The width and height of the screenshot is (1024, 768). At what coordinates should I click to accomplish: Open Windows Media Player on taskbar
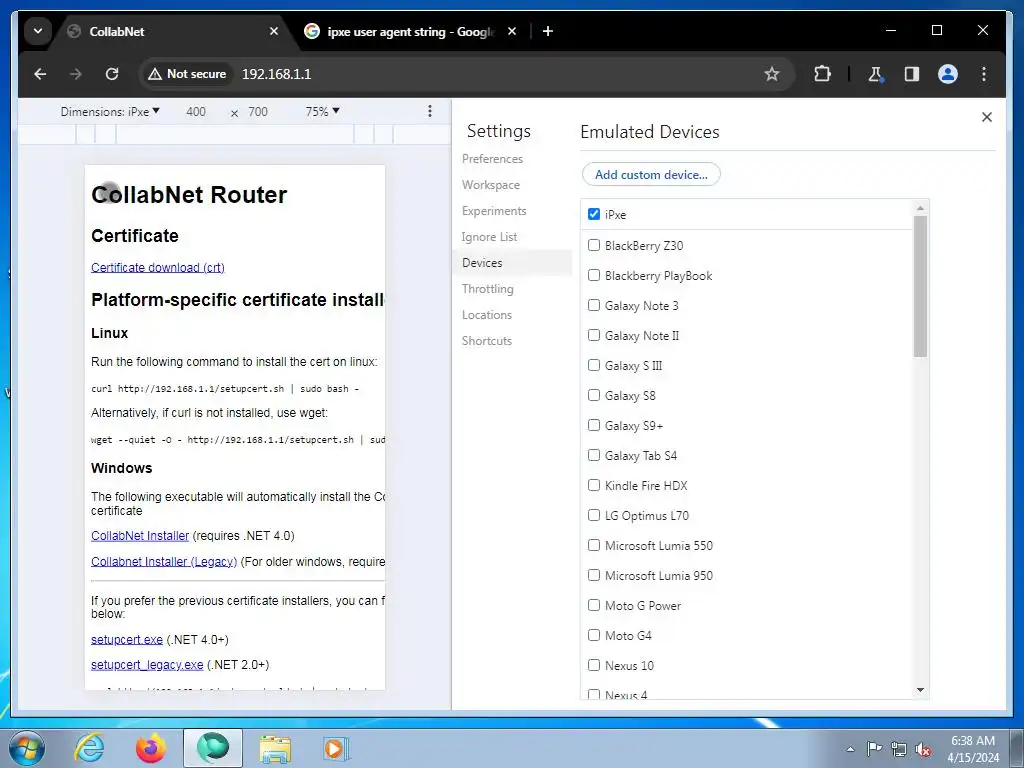click(336, 748)
